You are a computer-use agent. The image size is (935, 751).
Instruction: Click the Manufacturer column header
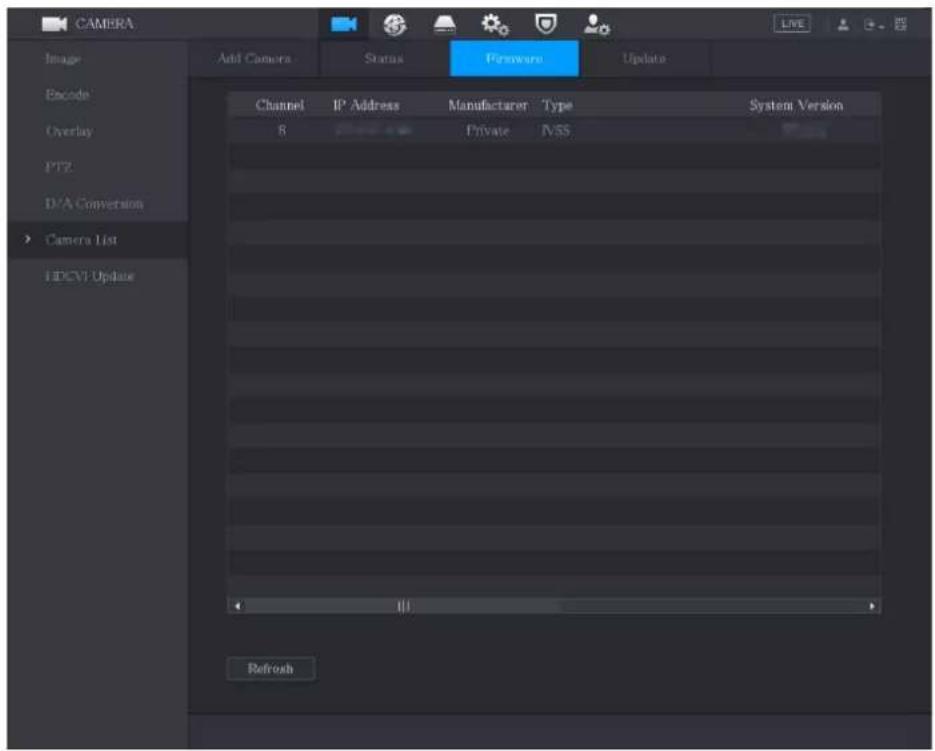(x=488, y=105)
